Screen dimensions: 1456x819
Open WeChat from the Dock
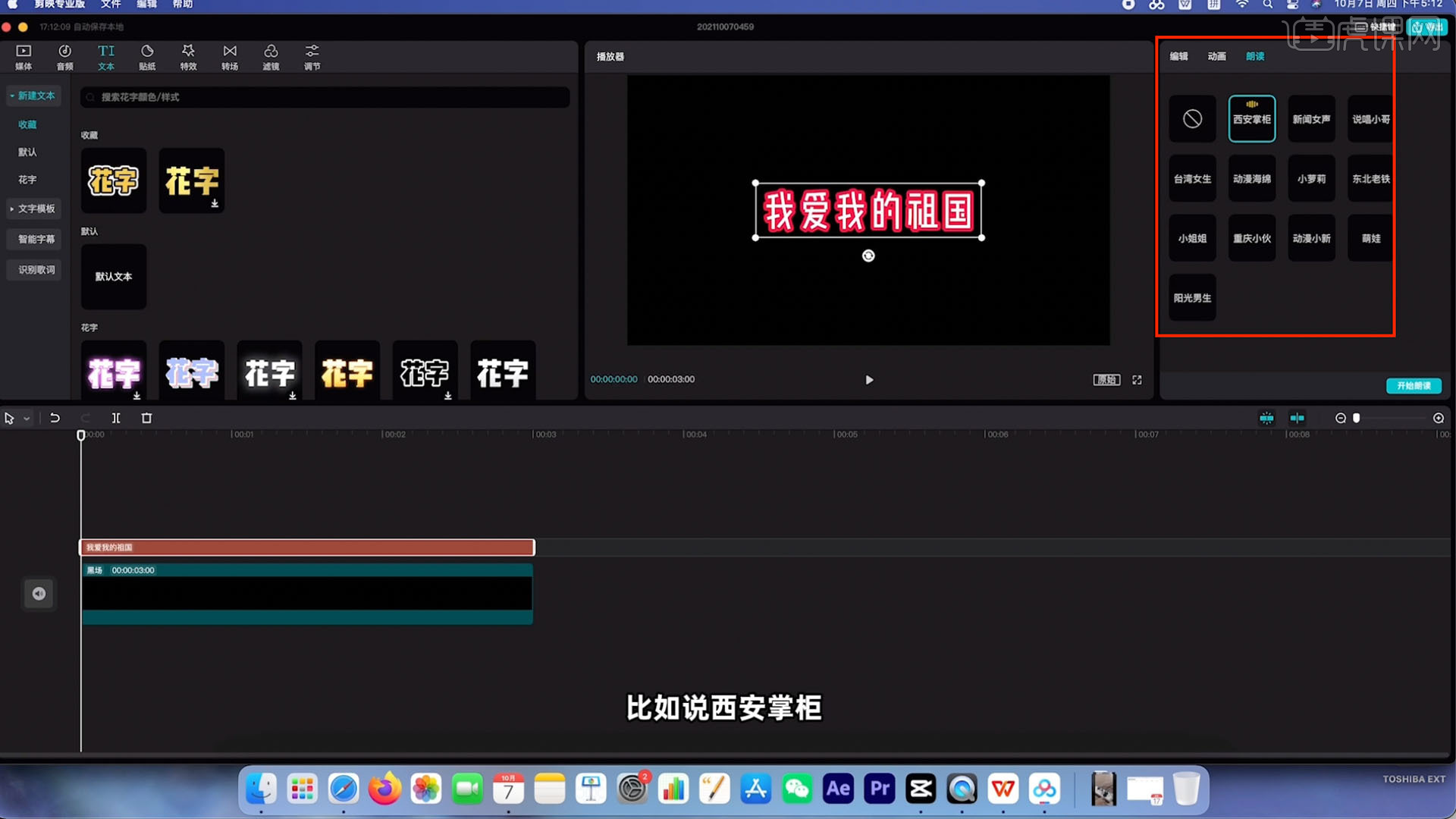797,789
